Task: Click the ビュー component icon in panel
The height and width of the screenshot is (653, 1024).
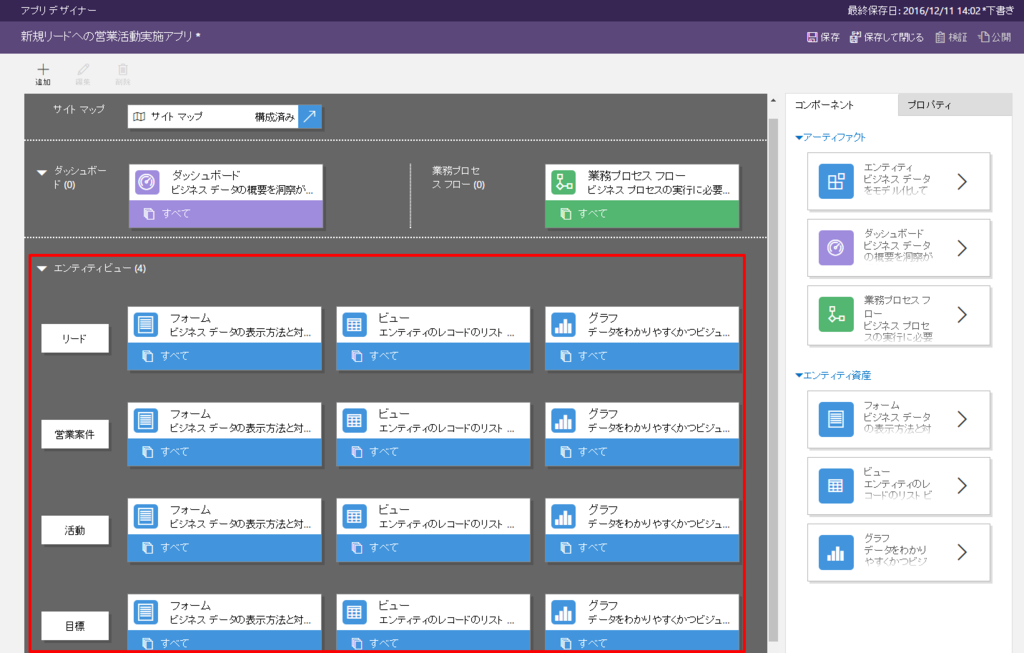Action: pos(836,486)
